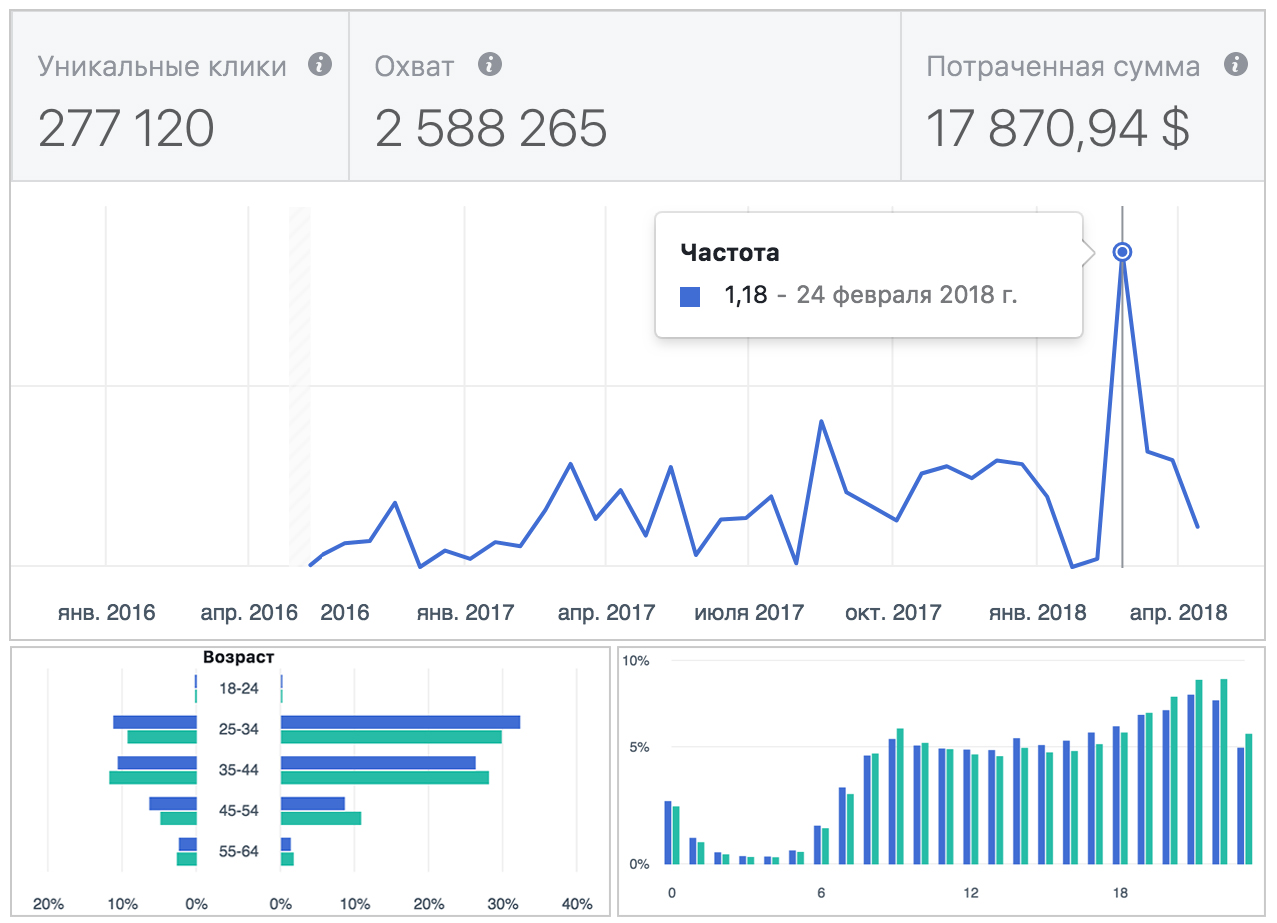Screen dimensions: 1277x923
Task: Click info icon next to Уникальные клики
Action: (319, 66)
